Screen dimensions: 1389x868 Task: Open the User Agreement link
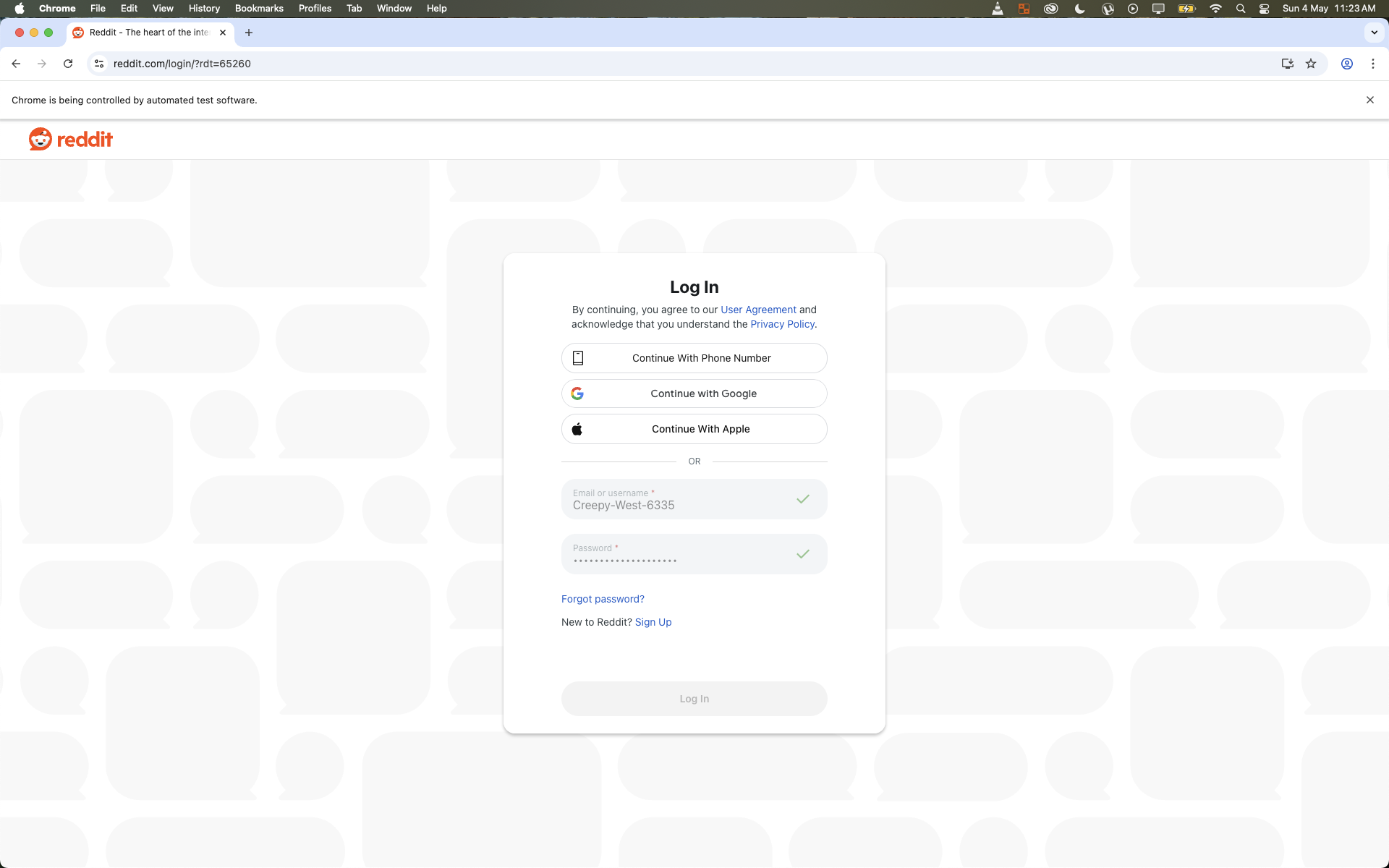click(x=758, y=310)
